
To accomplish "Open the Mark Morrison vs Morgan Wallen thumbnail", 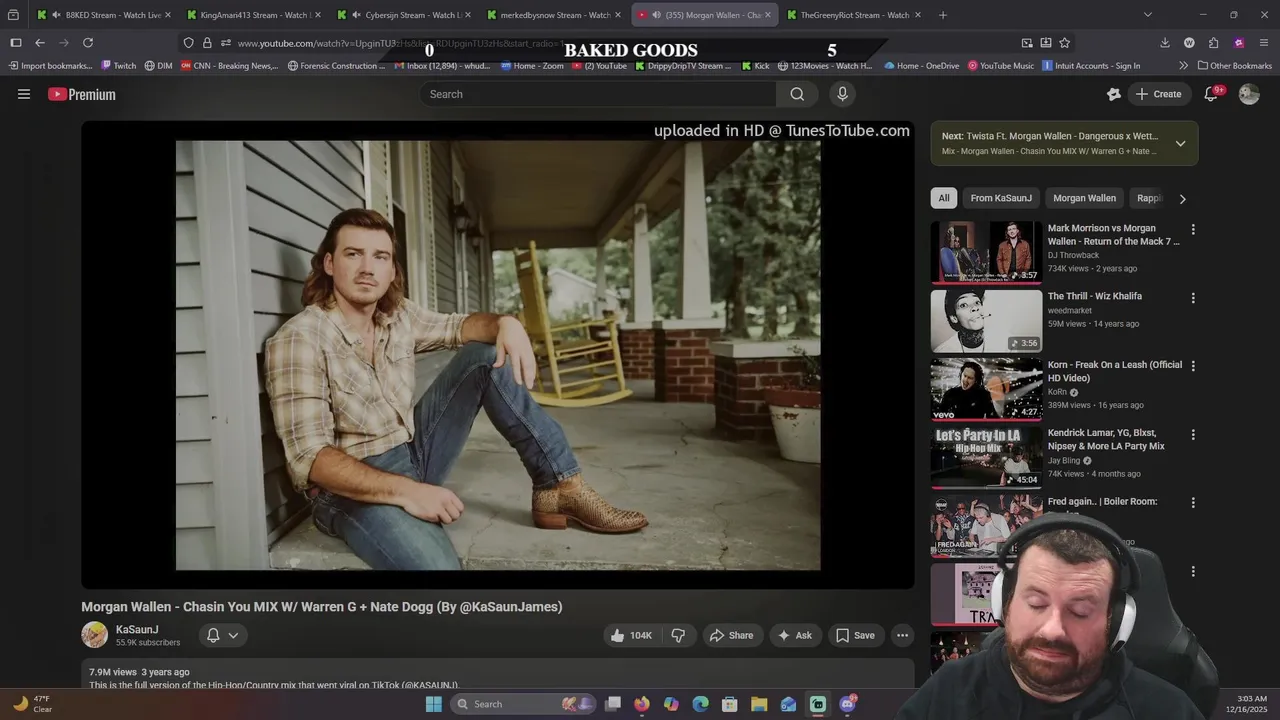I will [x=986, y=252].
